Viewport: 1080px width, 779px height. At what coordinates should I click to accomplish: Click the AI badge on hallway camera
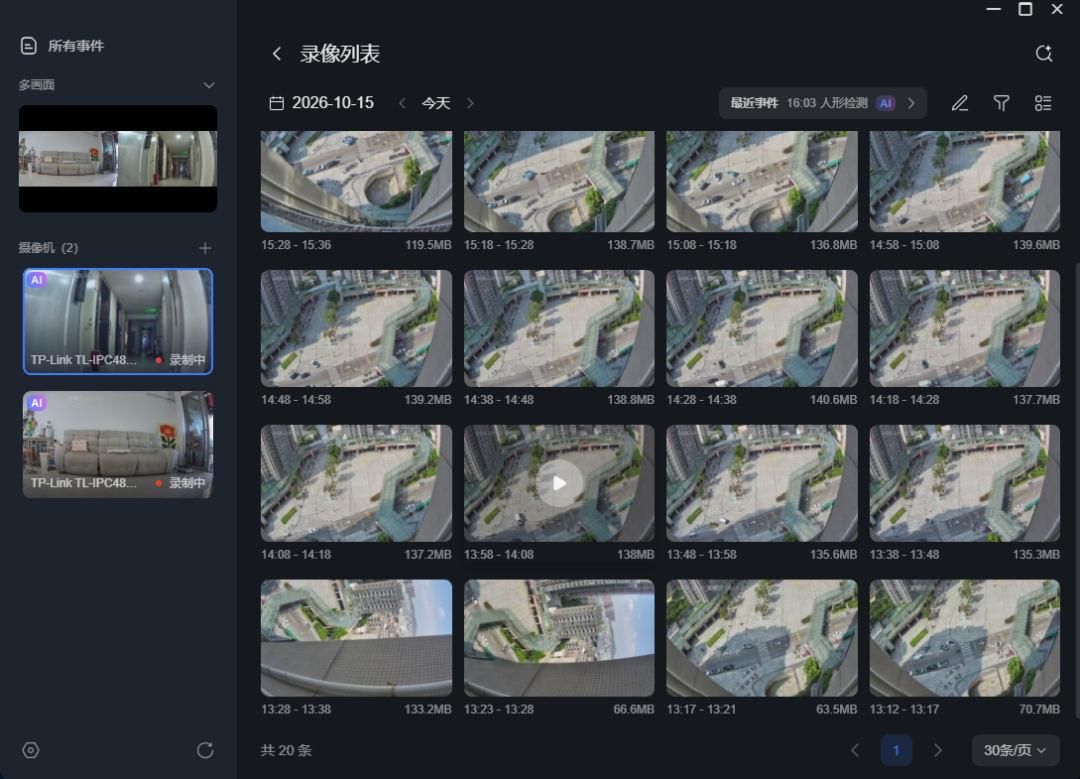click(x=37, y=280)
